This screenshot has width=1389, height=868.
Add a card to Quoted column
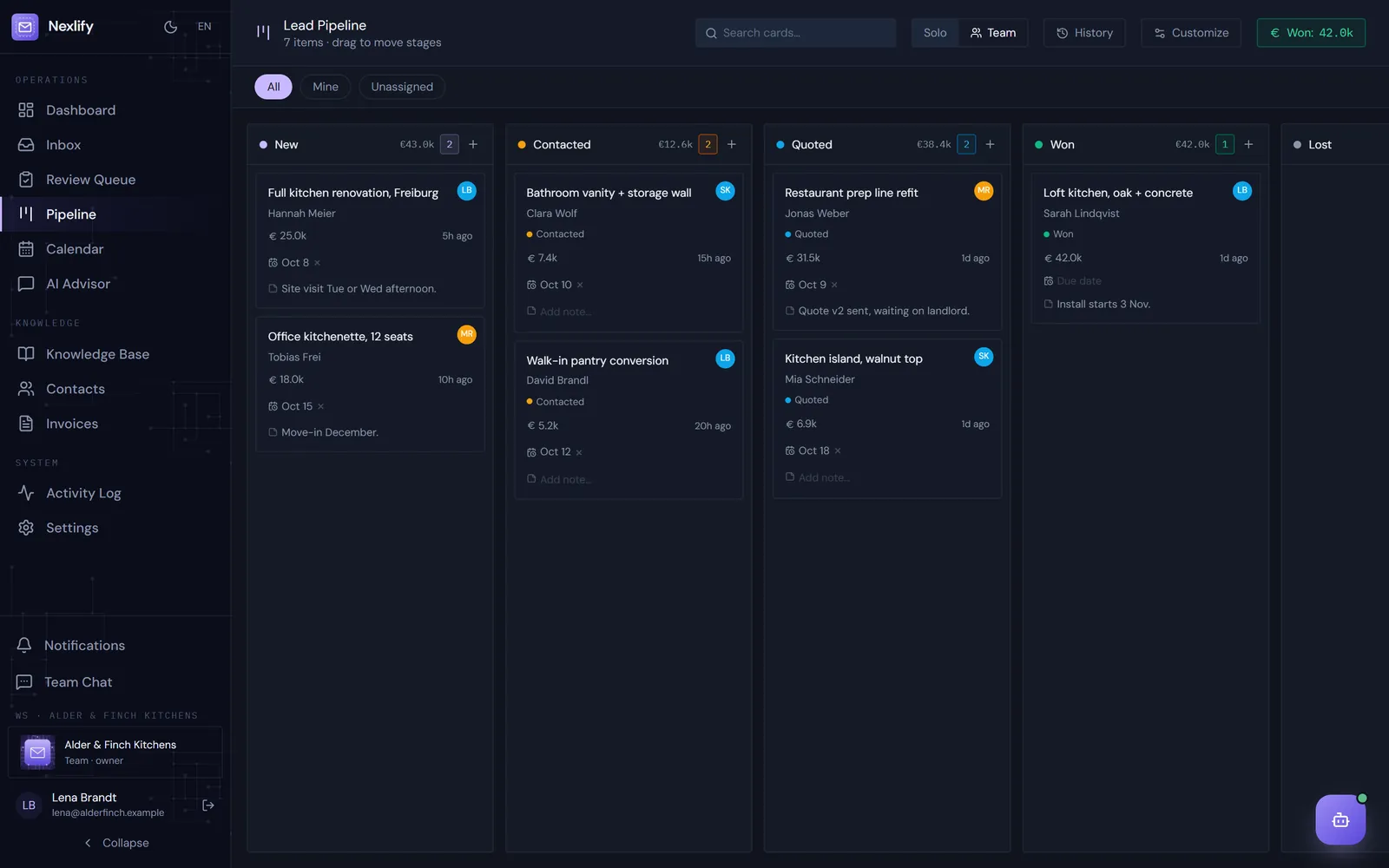(x=990, y=144)
